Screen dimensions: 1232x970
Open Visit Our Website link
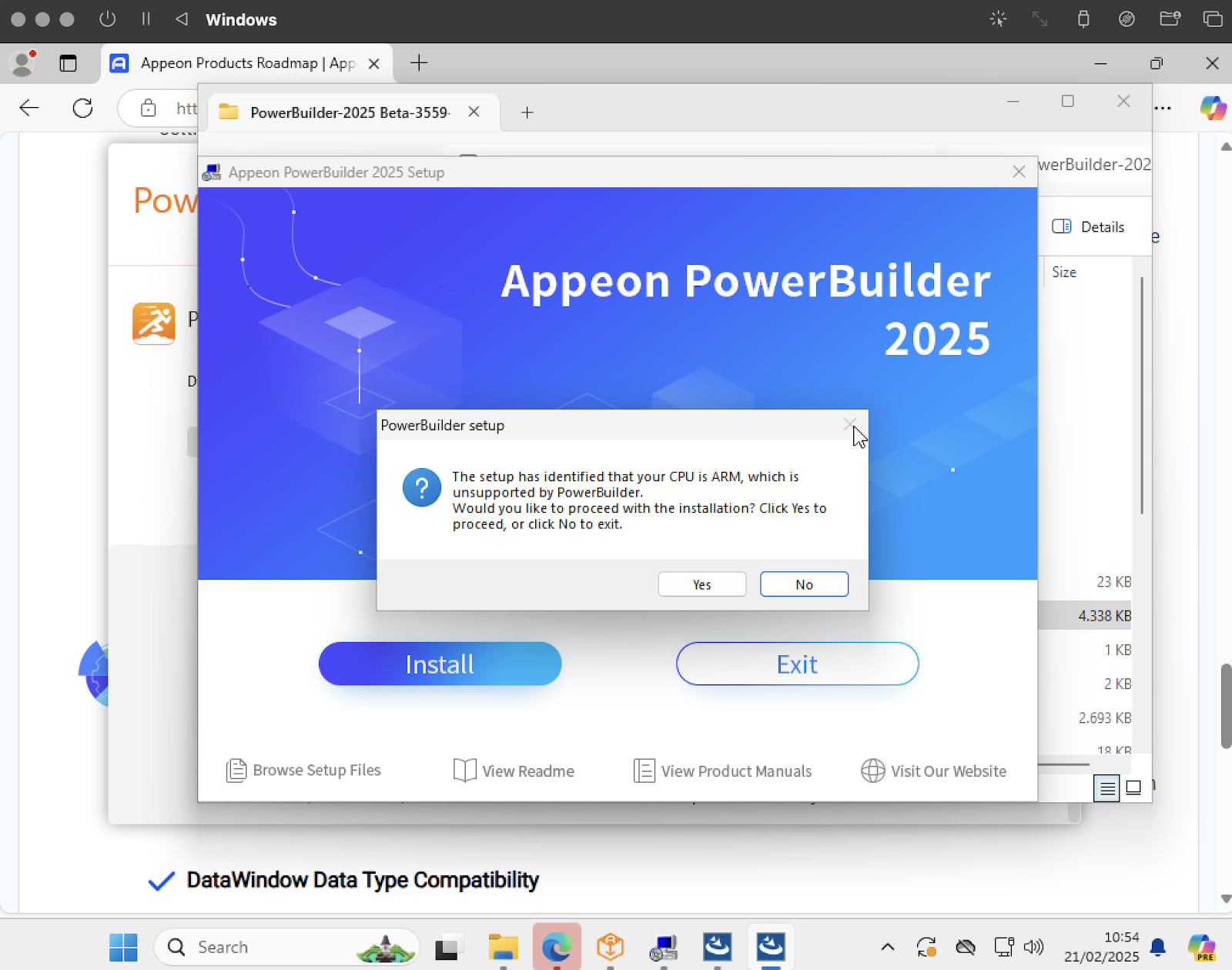pyautogui.click(x=933, y=771)
